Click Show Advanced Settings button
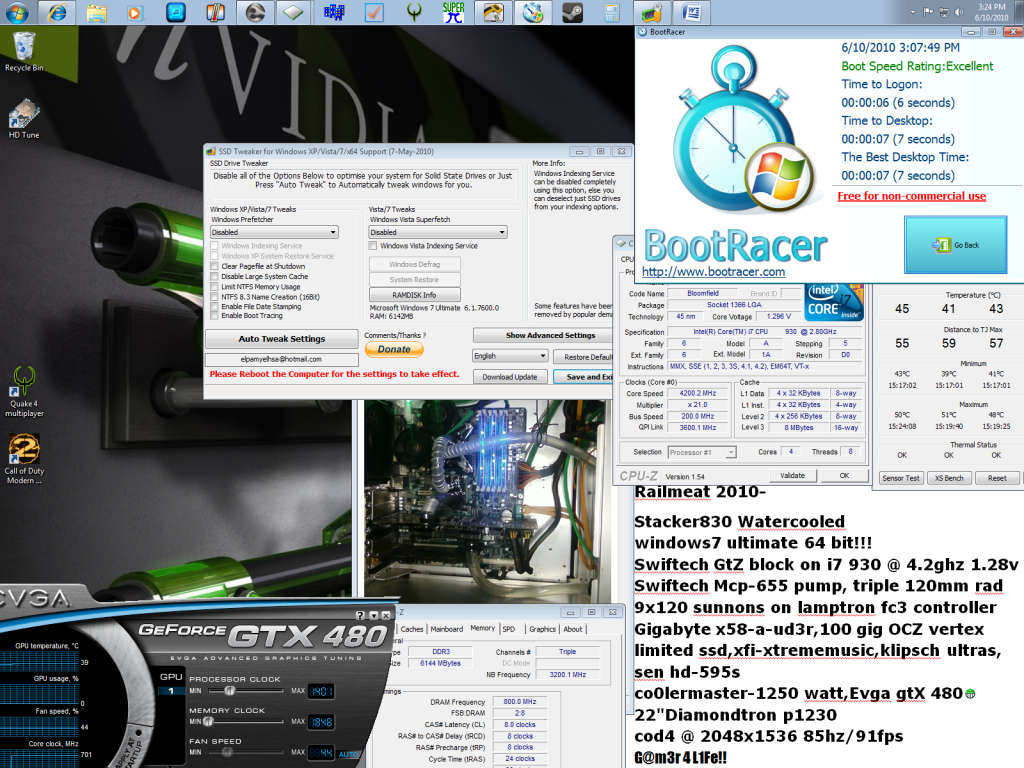Viewport: 1024px width, 768px height. coord(543,336)
